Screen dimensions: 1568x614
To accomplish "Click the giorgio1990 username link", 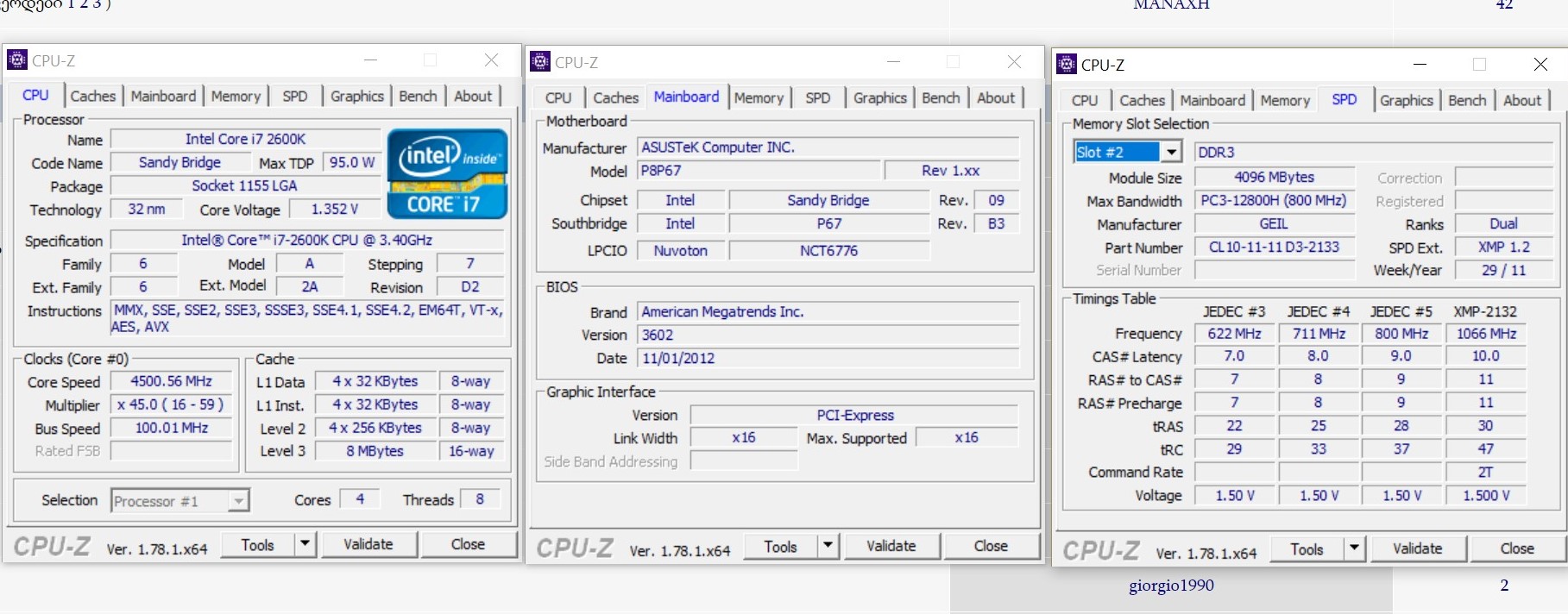I will 1171,586.
